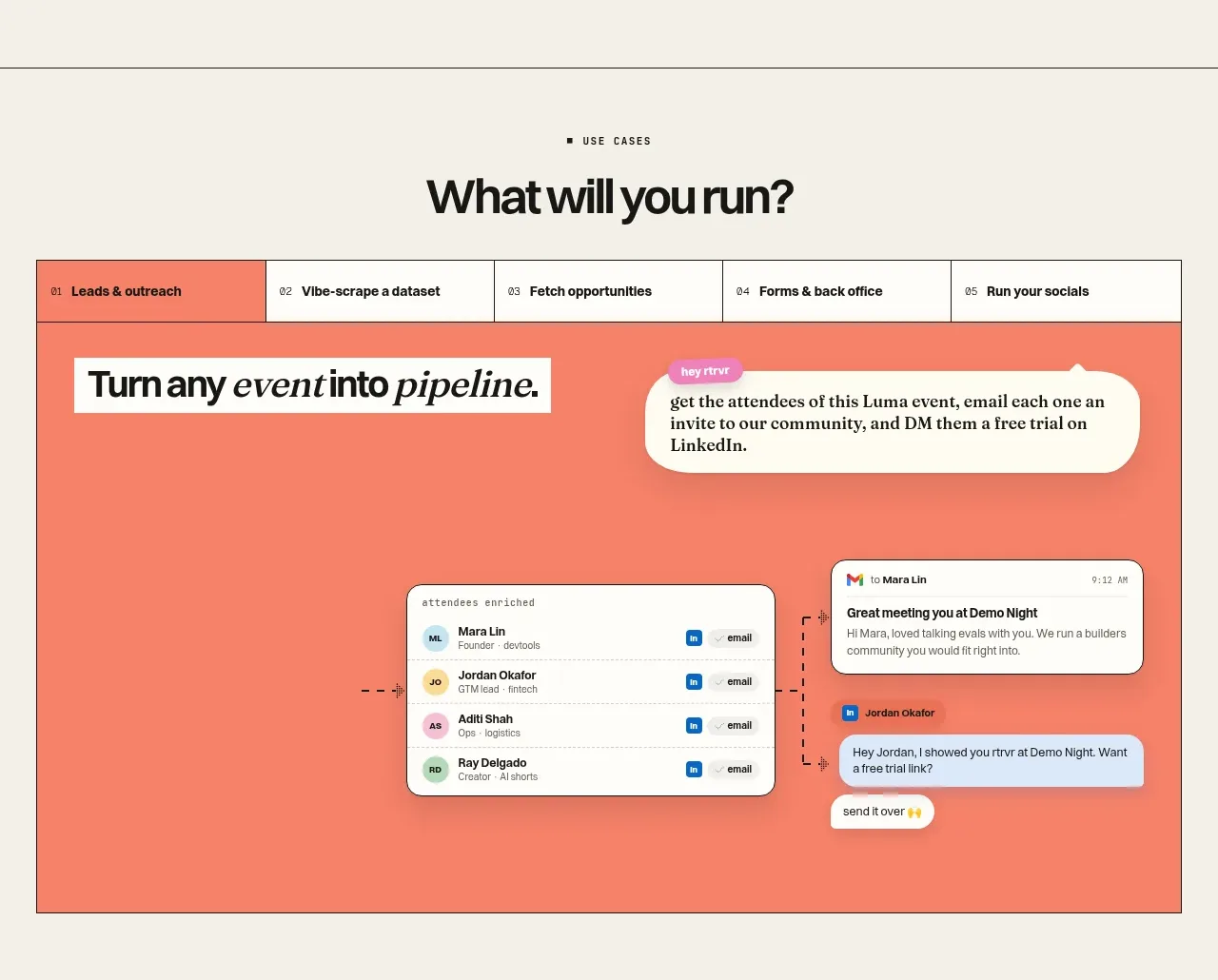
Task: Show the Forms & back office tab
Action: click(x=836, y=291)
